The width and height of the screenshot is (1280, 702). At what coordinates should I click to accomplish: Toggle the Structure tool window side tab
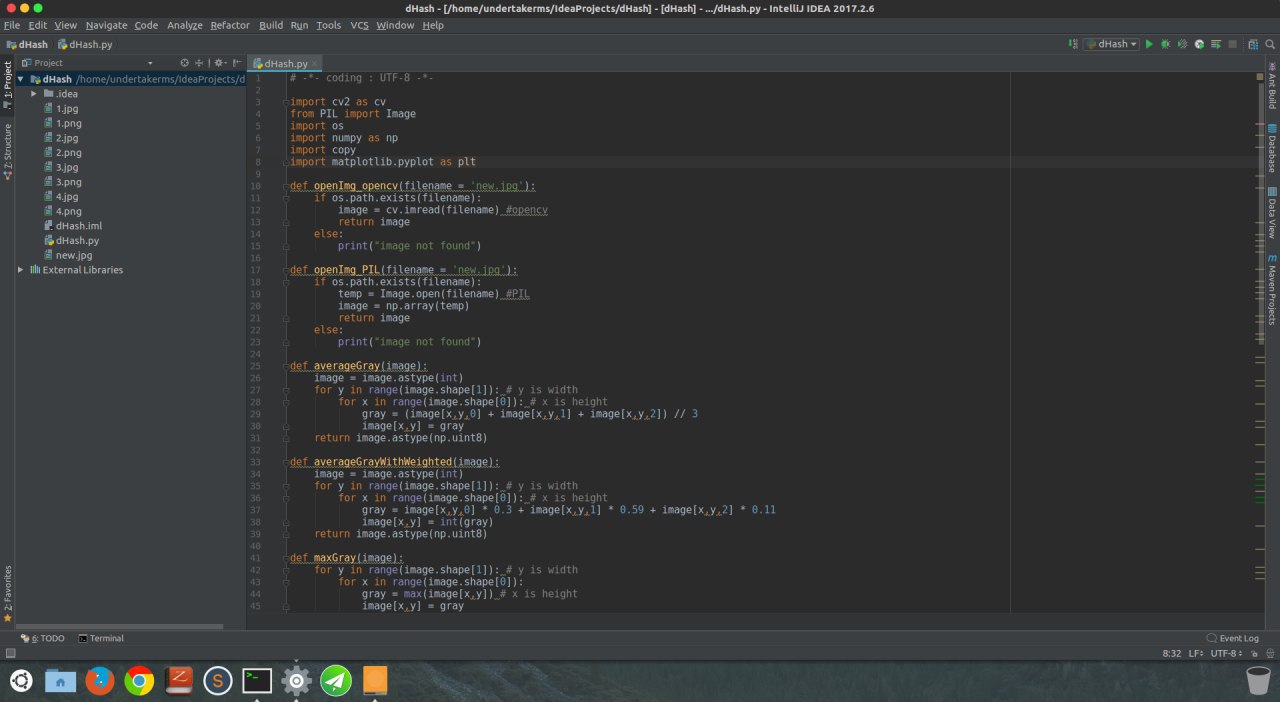tap(7, 151)
